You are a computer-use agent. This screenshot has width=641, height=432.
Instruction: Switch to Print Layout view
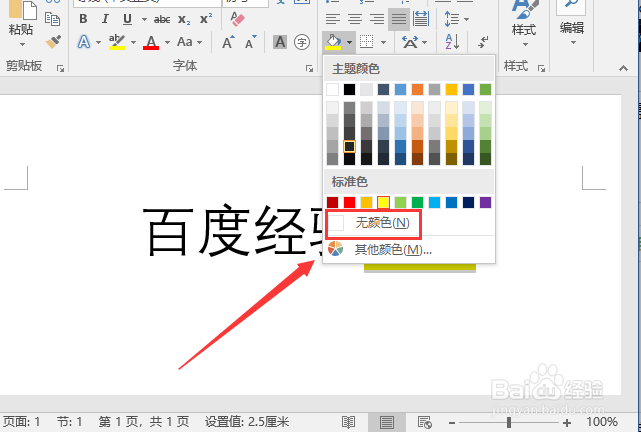click(386, 422)
